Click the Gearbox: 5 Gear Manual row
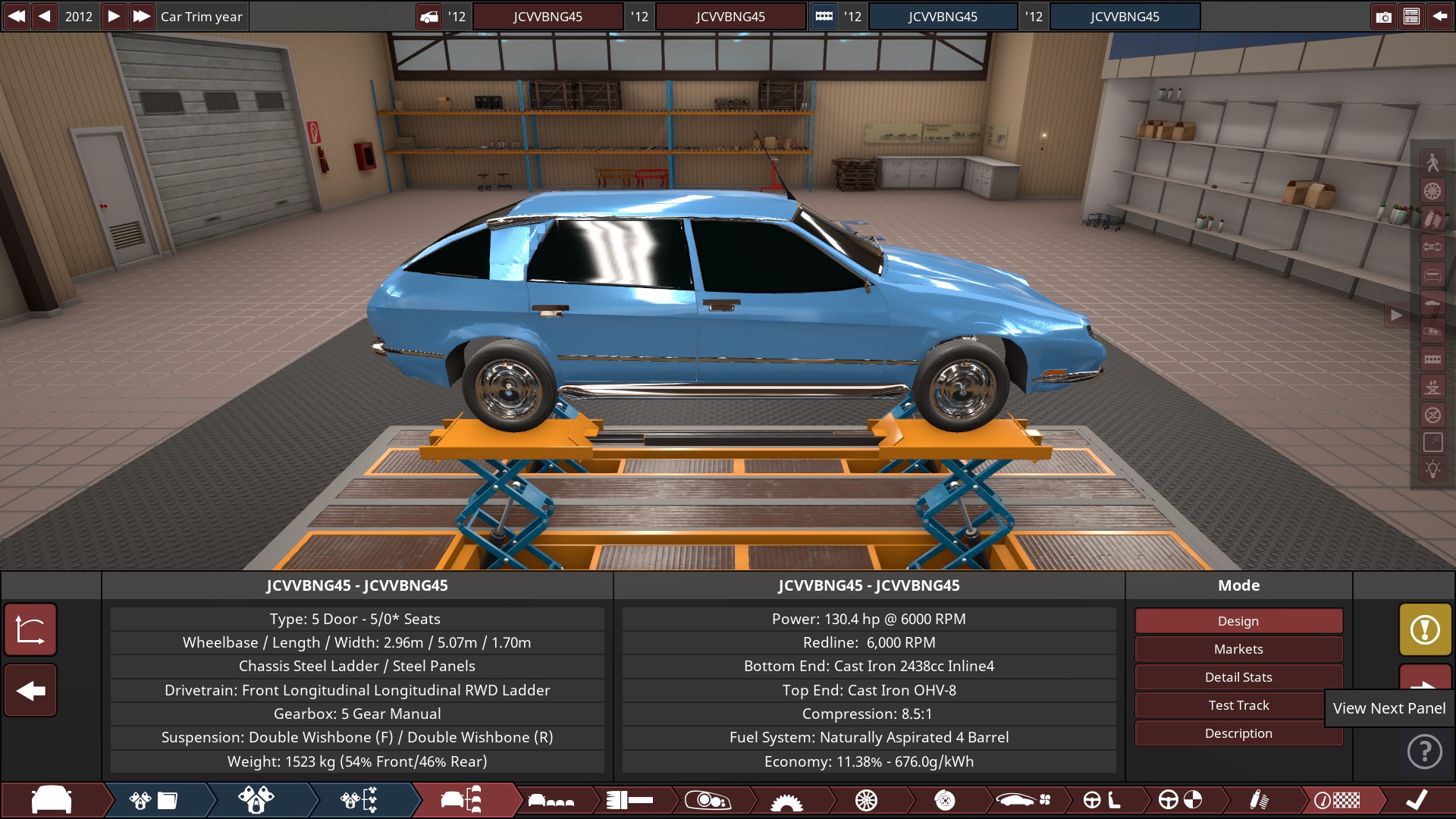The height and width of the screenshot is (819, 1456). pyautogui.click(x=357, y=714)
